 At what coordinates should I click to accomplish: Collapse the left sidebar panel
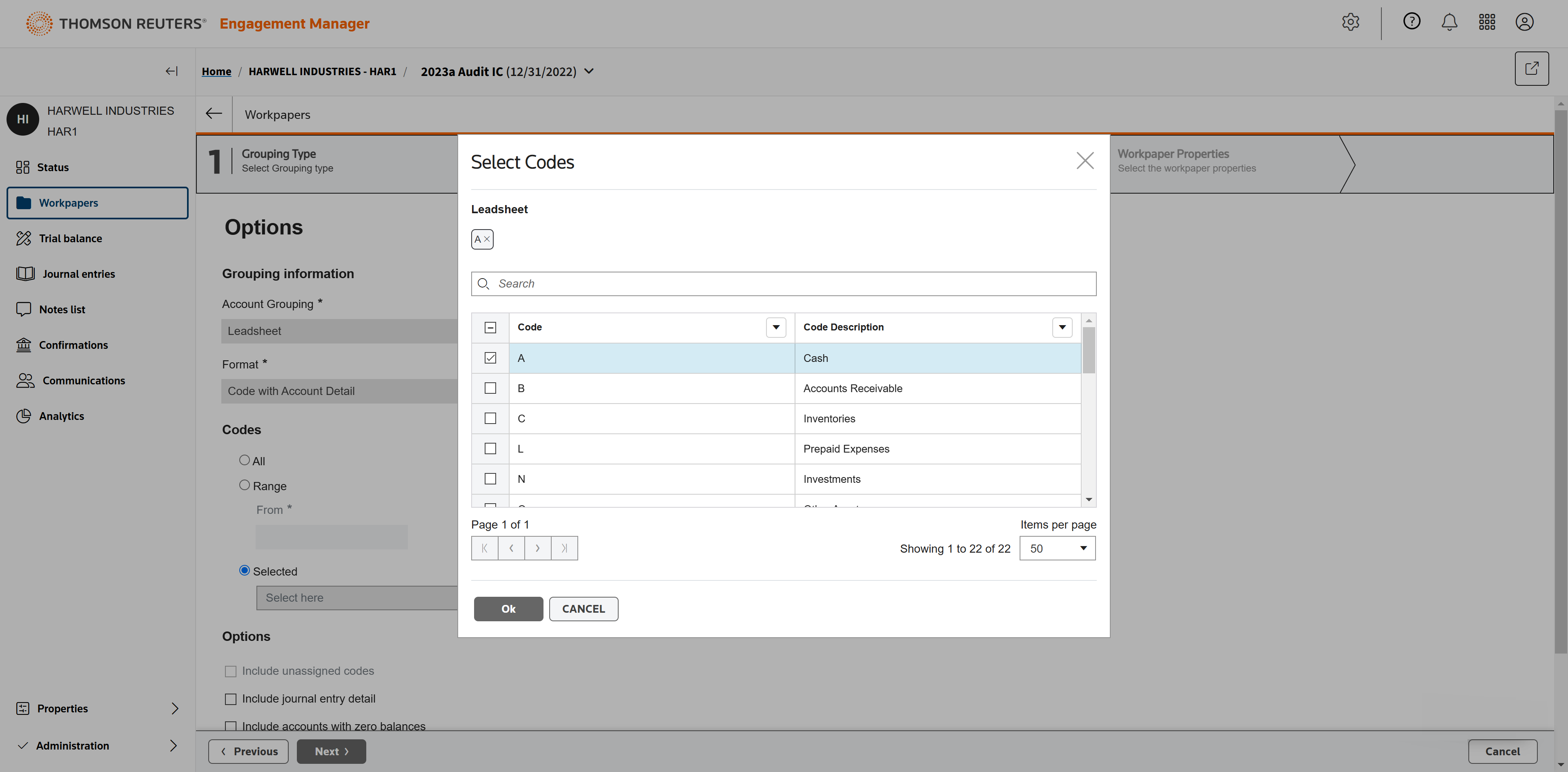pyautogui.click(x=171, y=71)
